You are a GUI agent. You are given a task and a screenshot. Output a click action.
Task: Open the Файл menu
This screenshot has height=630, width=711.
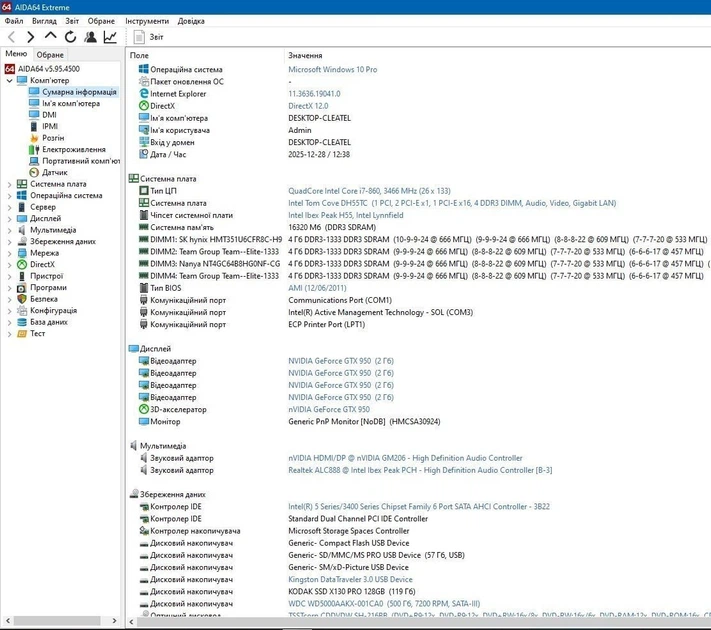14,21
